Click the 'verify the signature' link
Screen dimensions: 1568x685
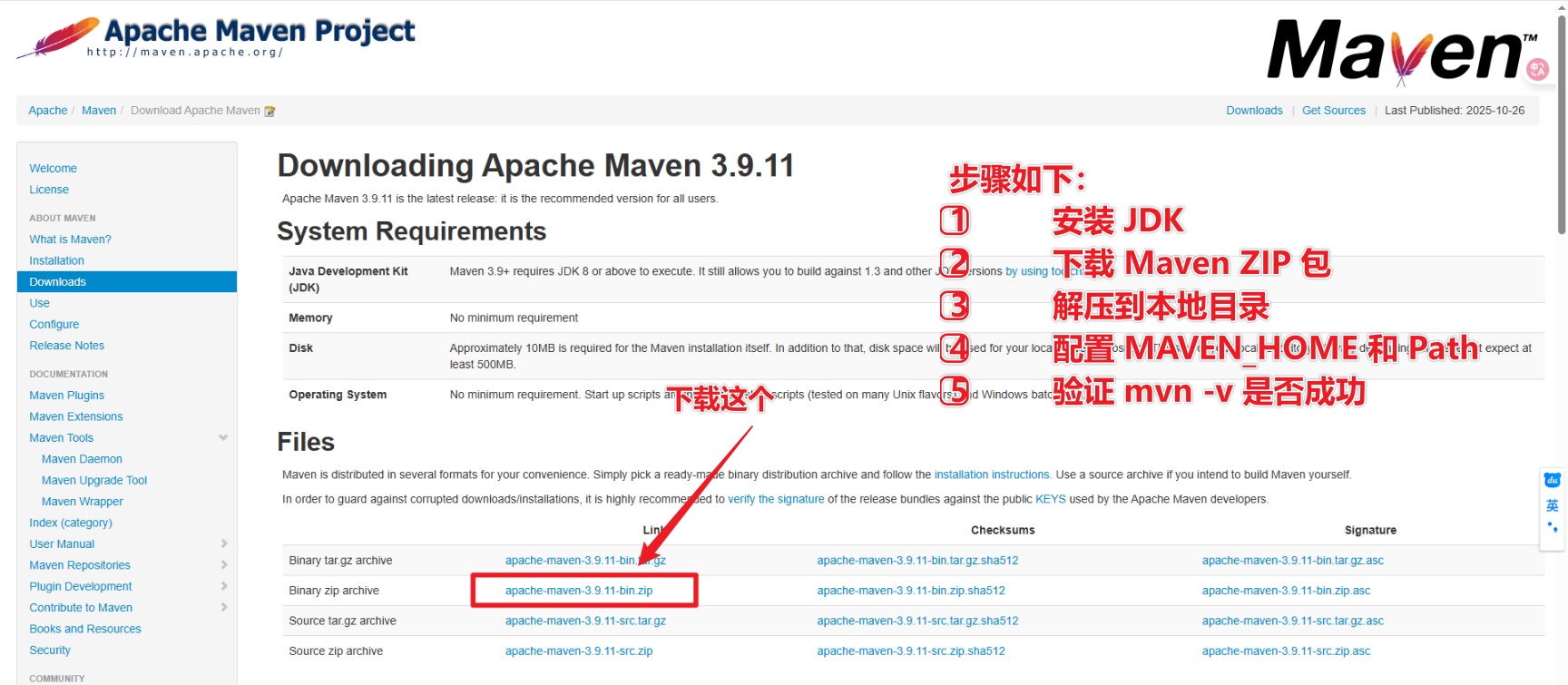pyautogui.click(x=776, y=499)
